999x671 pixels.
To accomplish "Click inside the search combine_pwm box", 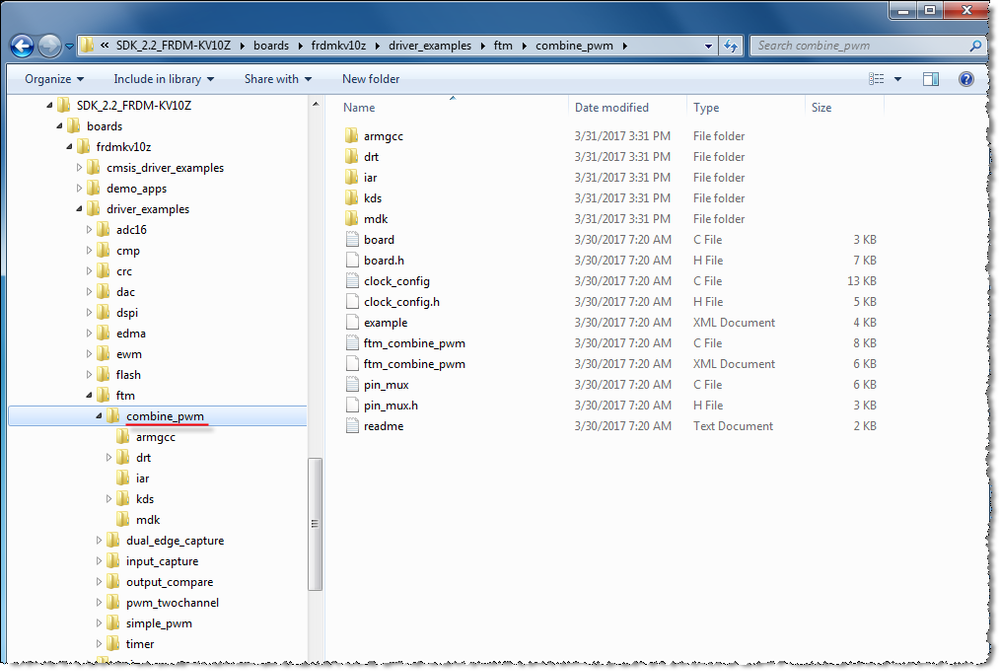I will [860, 45].
